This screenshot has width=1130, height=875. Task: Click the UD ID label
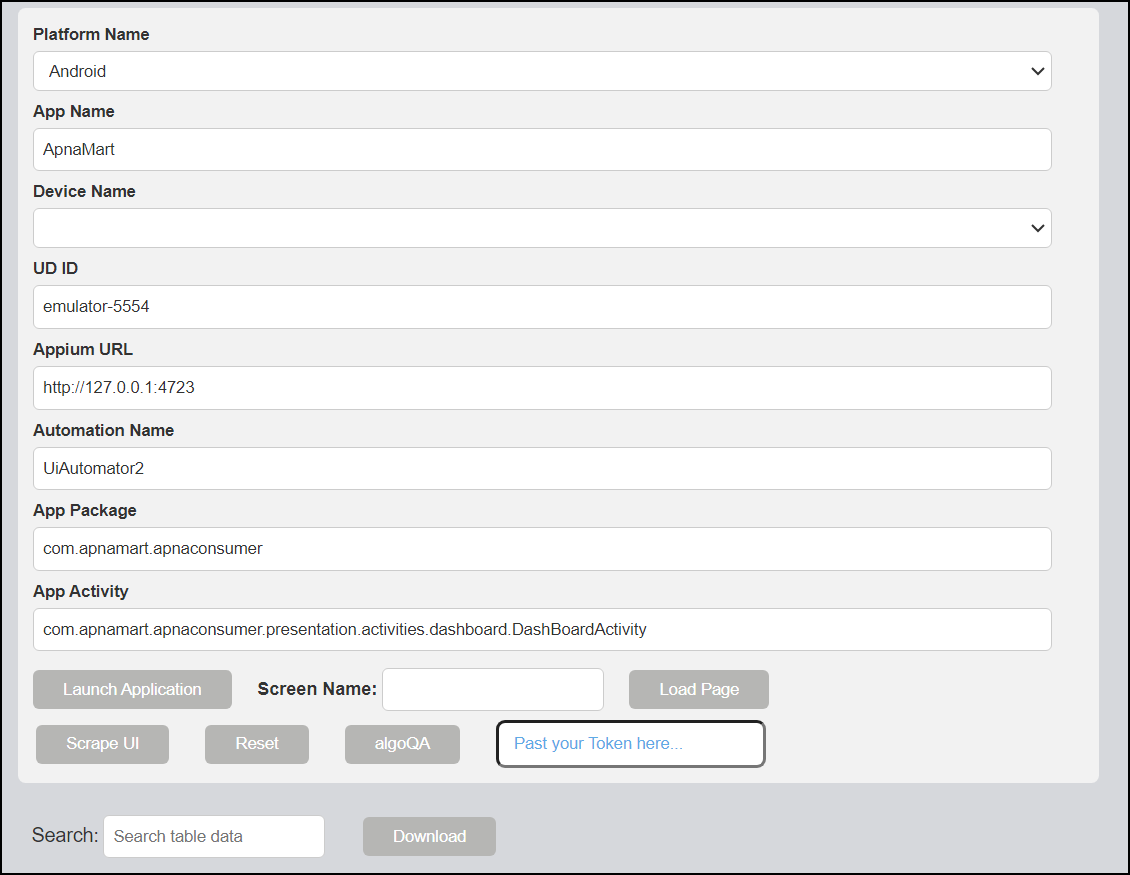point(55,269)
